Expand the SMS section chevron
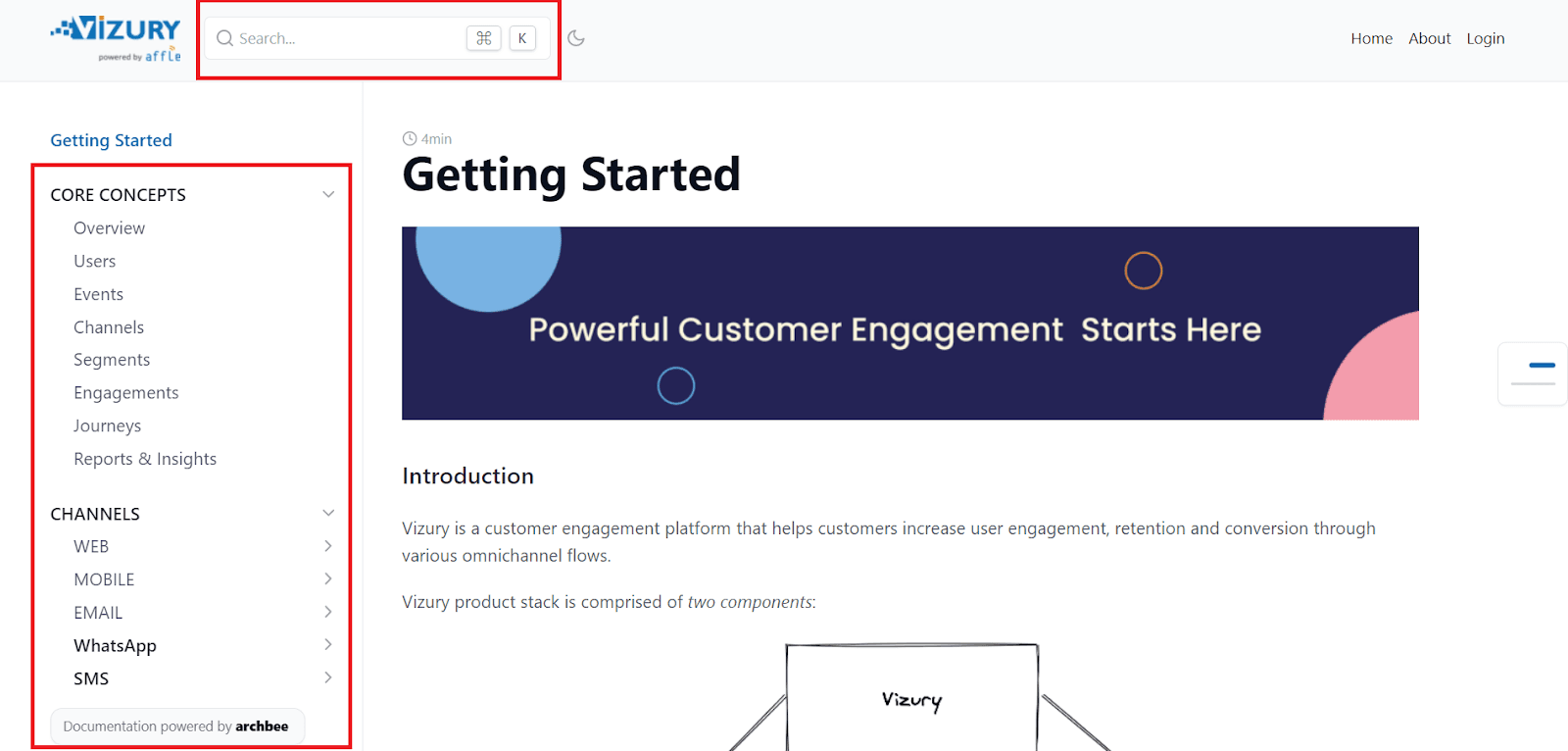 tap(328, 677)
